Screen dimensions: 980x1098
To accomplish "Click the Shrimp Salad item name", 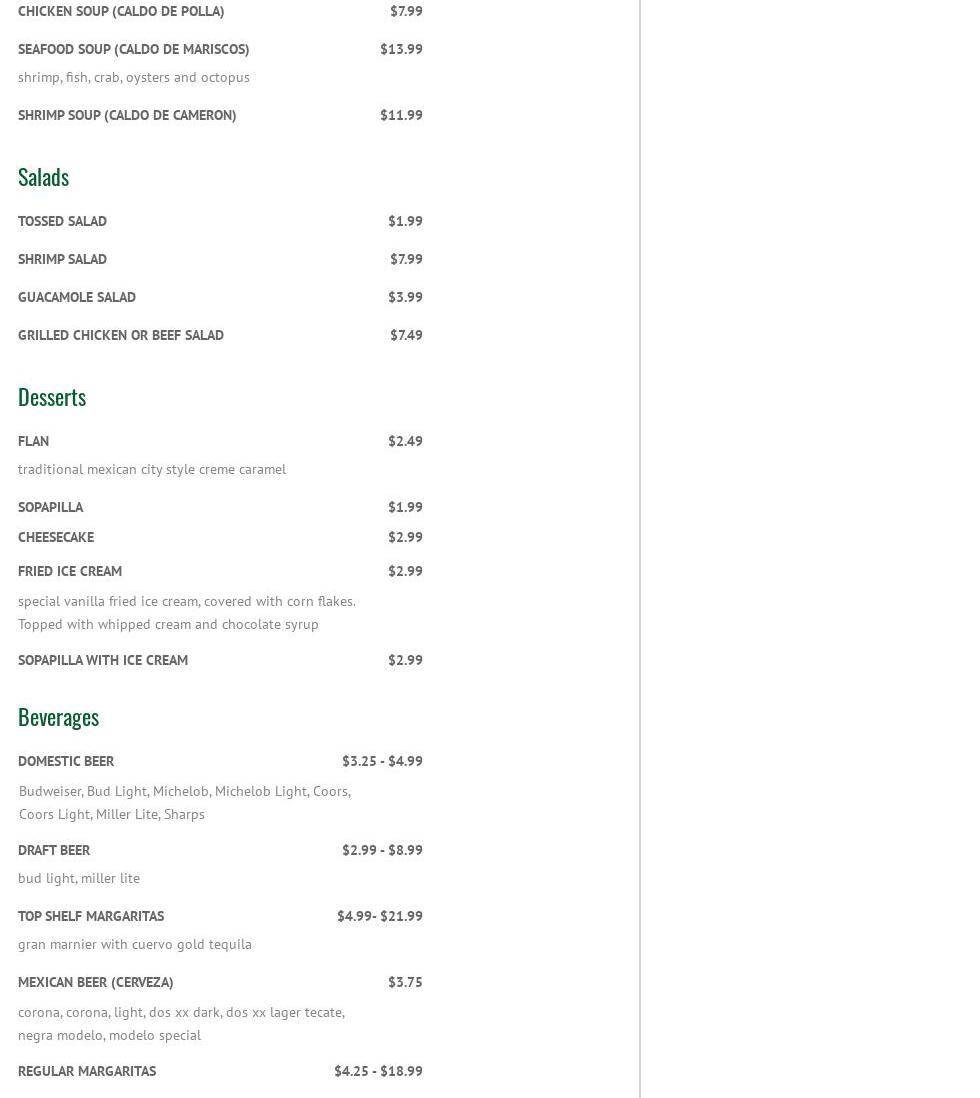I will 62,259.
